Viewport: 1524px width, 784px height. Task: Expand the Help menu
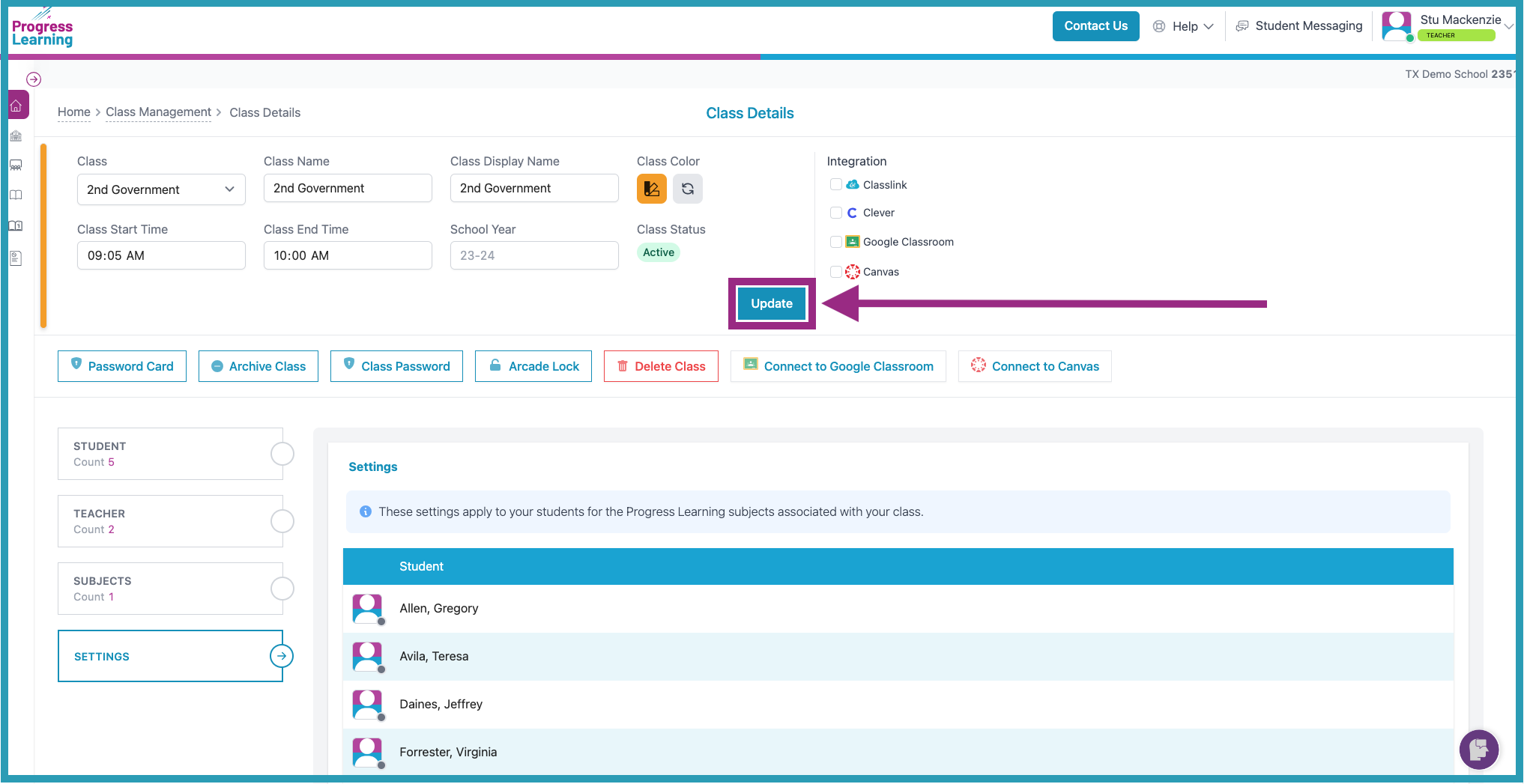pyautogui.click(x=1183, y=26)
